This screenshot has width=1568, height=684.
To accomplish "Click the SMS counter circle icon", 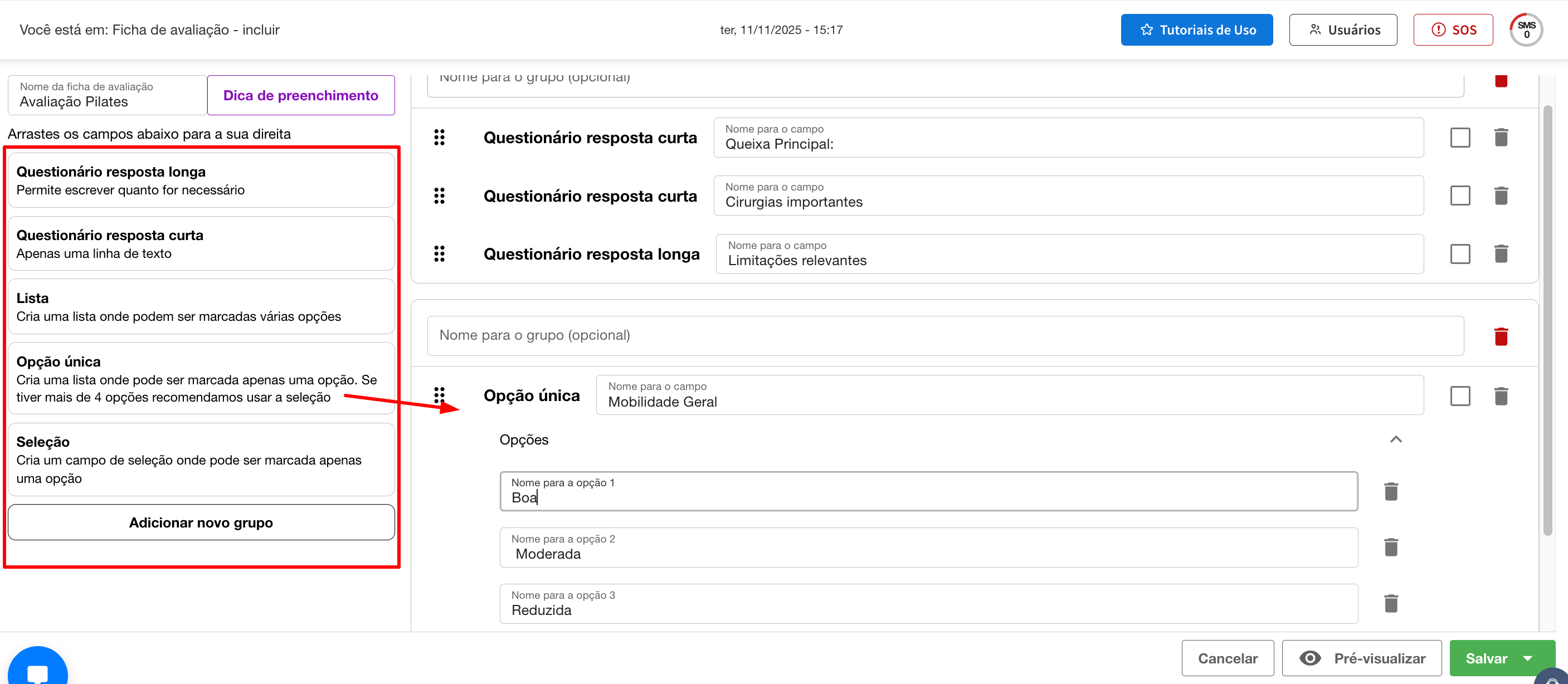I will [1526, 30].
